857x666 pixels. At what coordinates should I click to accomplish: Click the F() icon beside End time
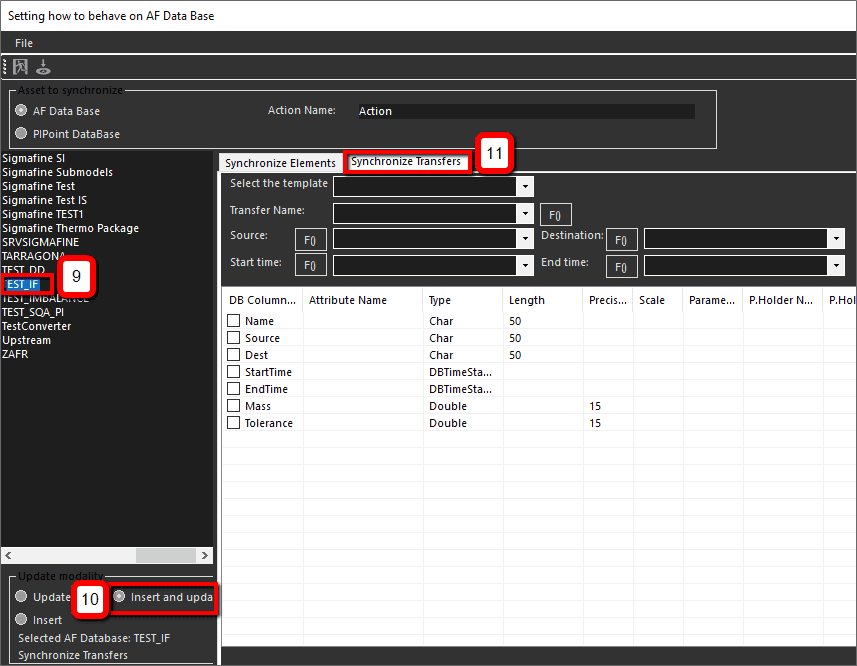[622, 265]
